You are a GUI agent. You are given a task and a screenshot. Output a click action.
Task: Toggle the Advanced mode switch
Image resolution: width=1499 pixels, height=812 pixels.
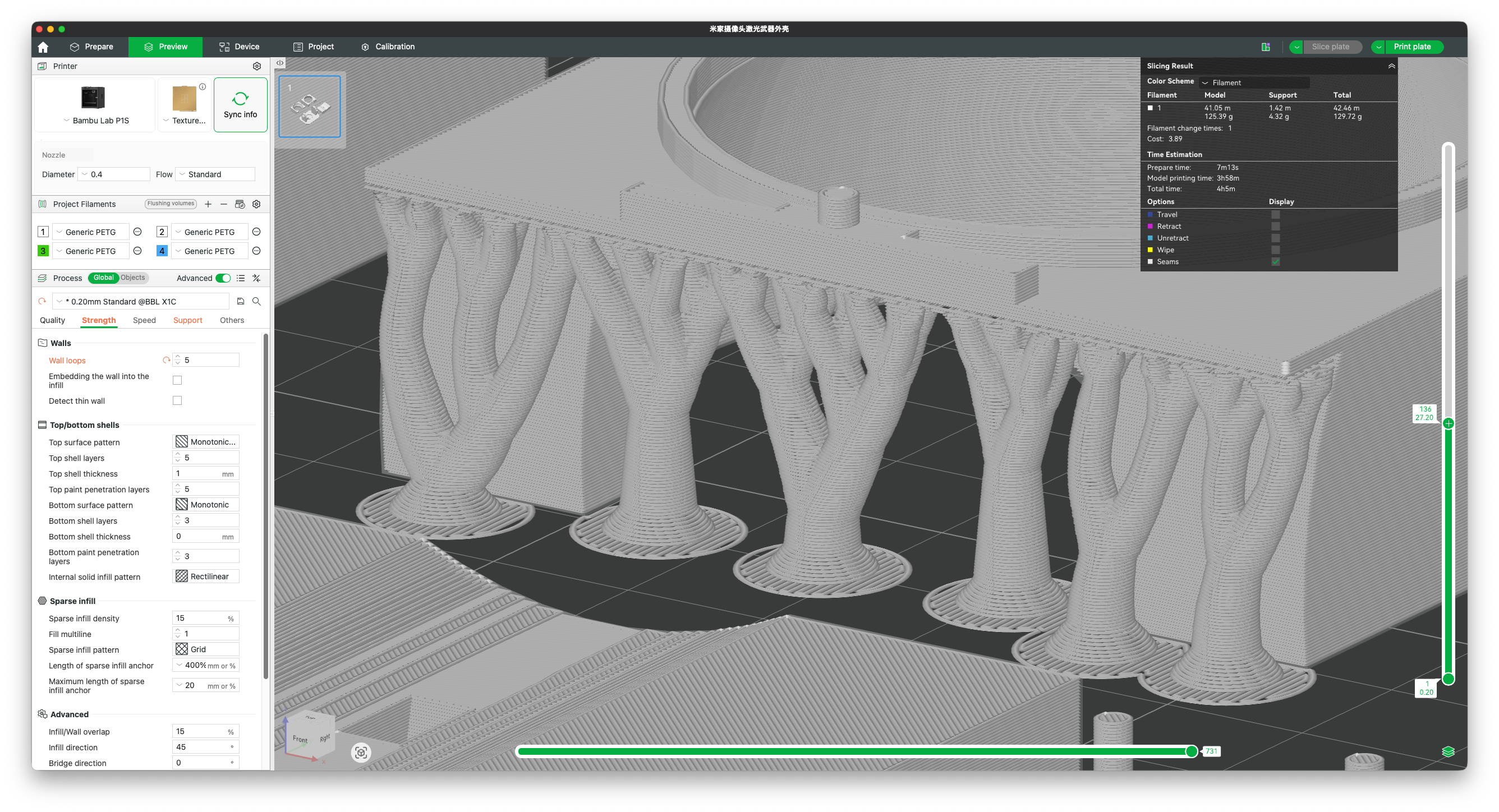coord(223,278)
